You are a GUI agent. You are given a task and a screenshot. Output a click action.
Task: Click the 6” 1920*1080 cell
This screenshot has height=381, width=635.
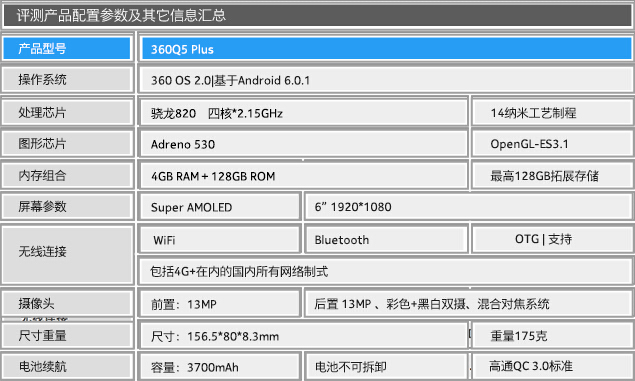[x=469, y=207]
